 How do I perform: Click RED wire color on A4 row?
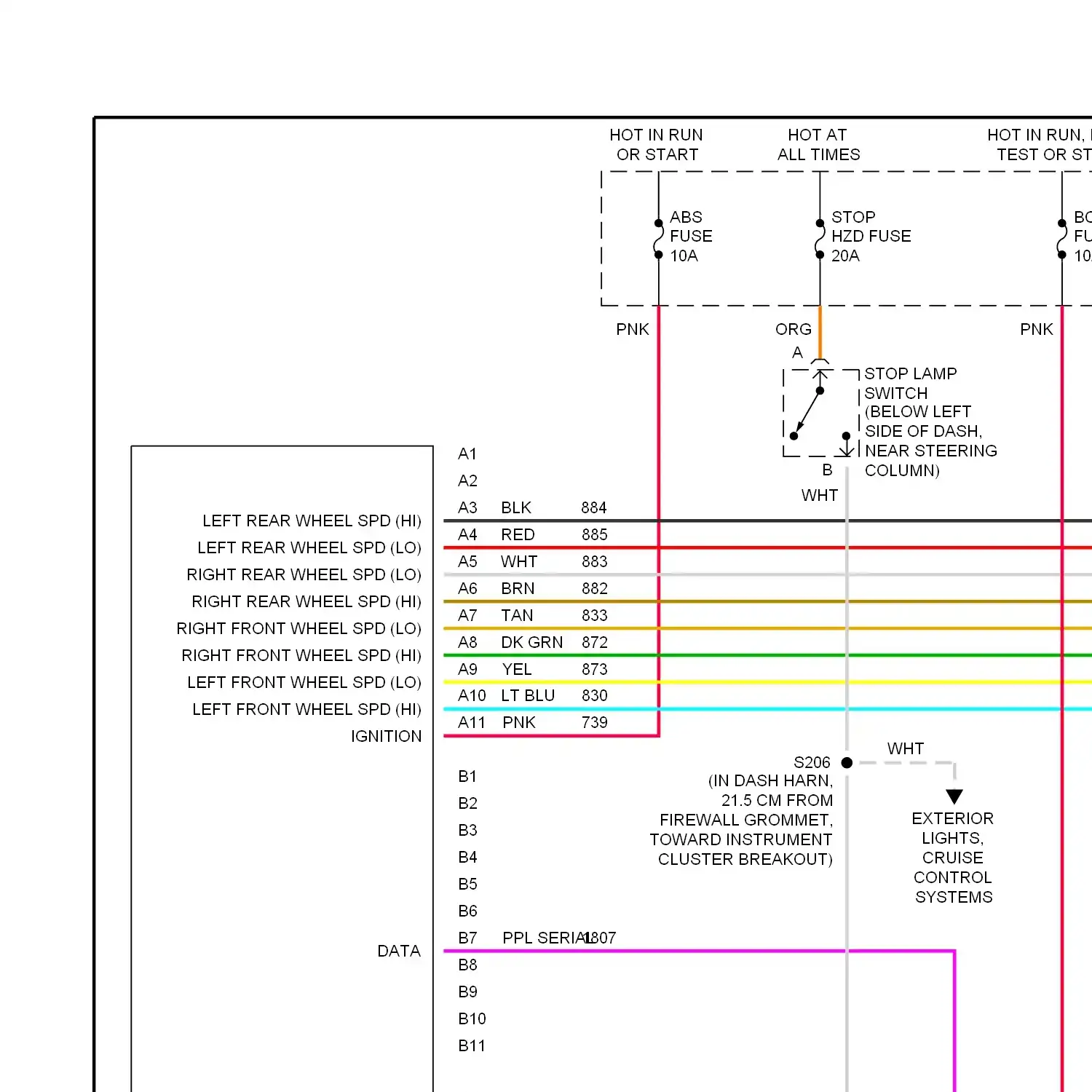(518, 535)
